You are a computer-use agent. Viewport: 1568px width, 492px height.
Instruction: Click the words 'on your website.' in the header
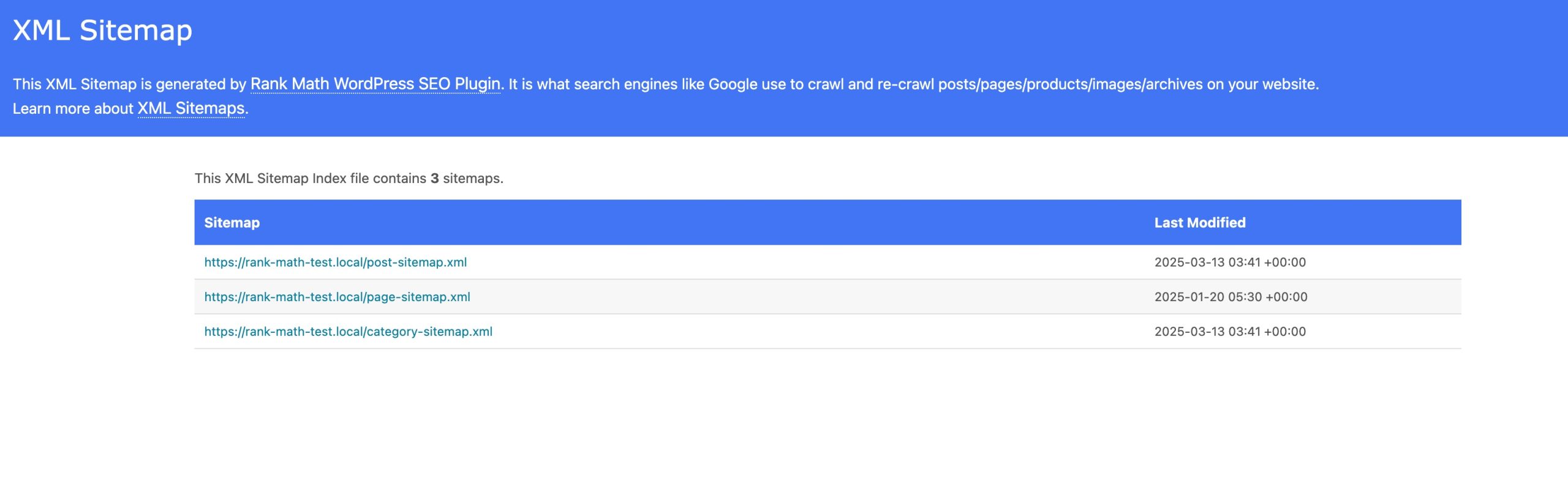[x=1262, y=84]
